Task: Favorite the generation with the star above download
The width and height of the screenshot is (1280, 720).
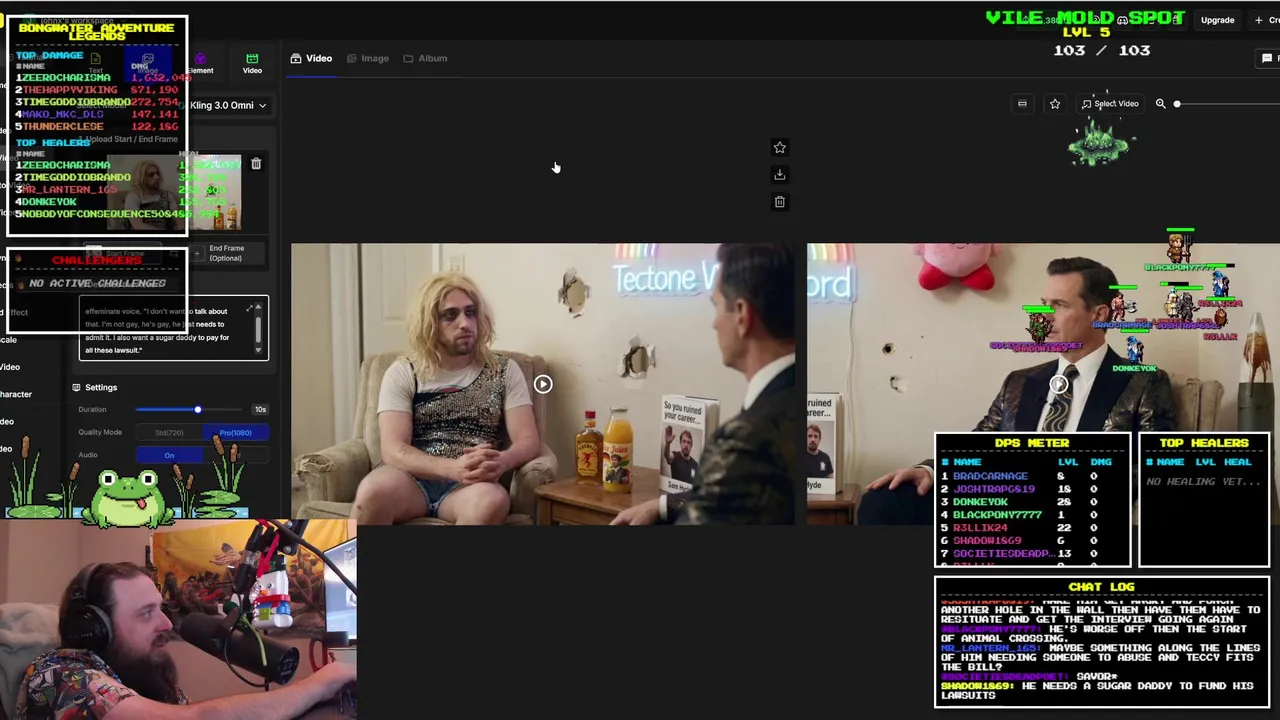Action: coord(780,147)
